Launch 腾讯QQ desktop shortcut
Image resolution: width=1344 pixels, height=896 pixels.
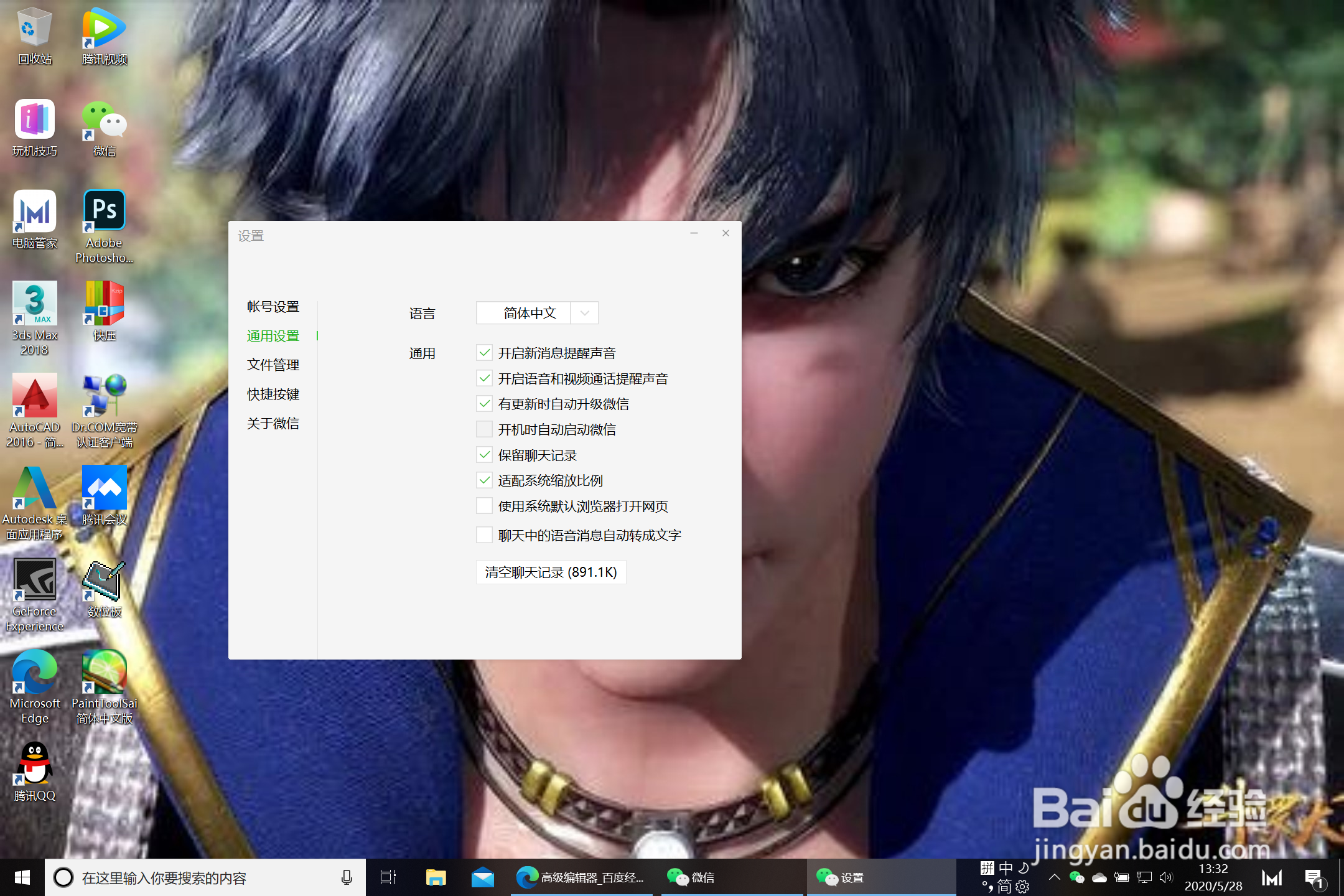pyautogui.click(x=34, y=772)
